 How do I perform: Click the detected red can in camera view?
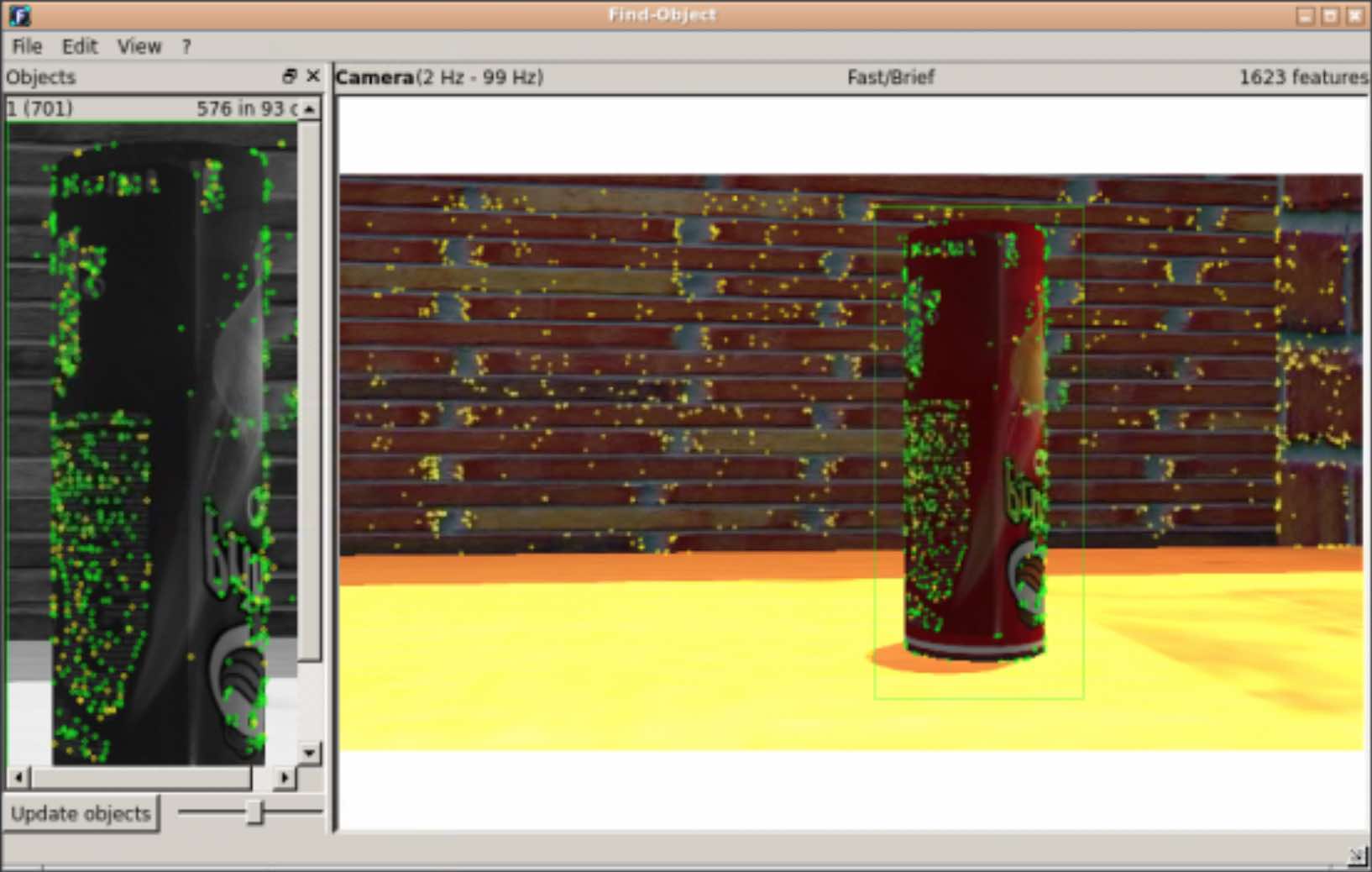(976, 441)
